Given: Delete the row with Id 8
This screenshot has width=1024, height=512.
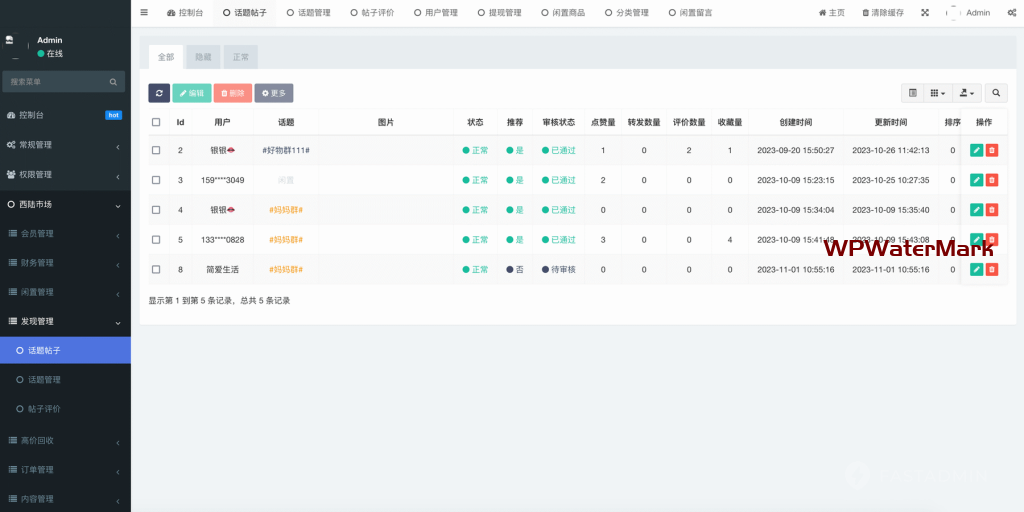Looking at the screenshot, I should coord(992,270).
